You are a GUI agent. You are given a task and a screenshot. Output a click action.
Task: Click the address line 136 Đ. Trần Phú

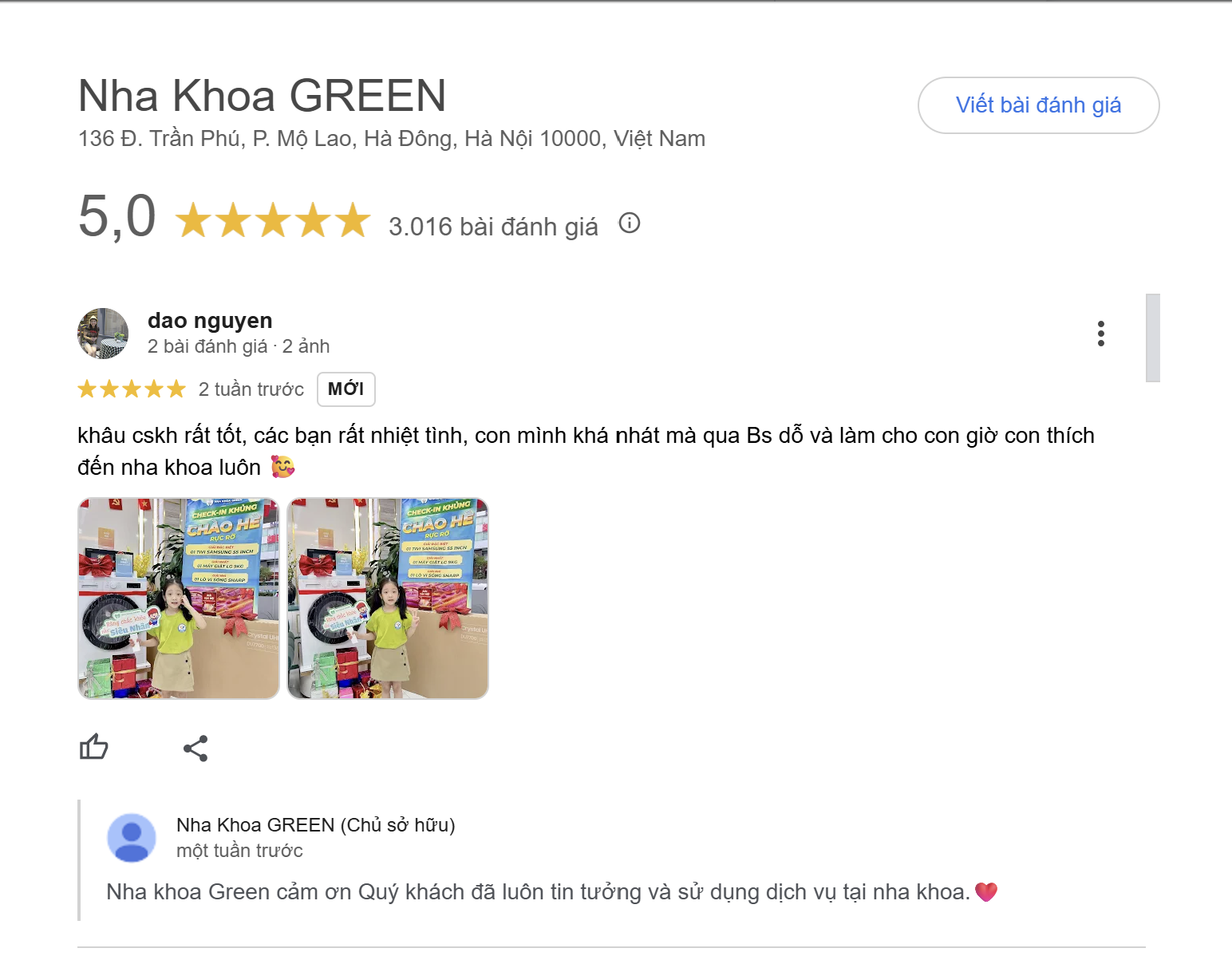click(x=392, y=139)
